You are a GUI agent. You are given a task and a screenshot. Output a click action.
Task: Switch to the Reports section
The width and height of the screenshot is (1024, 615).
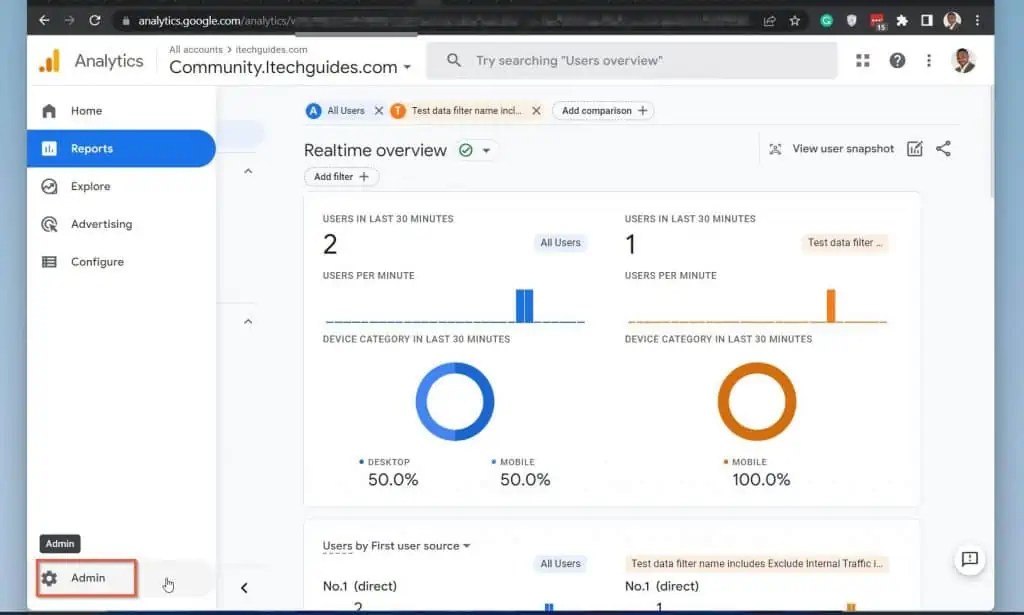click(48, 148)
